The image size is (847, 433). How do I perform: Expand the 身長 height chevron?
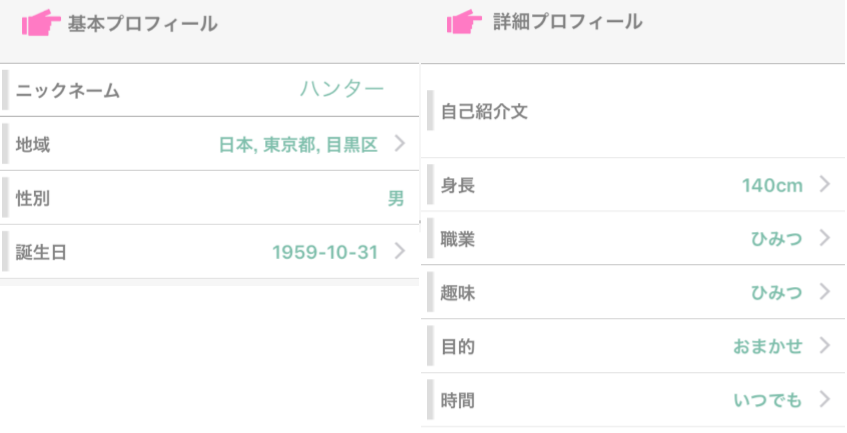coord(824,184)
